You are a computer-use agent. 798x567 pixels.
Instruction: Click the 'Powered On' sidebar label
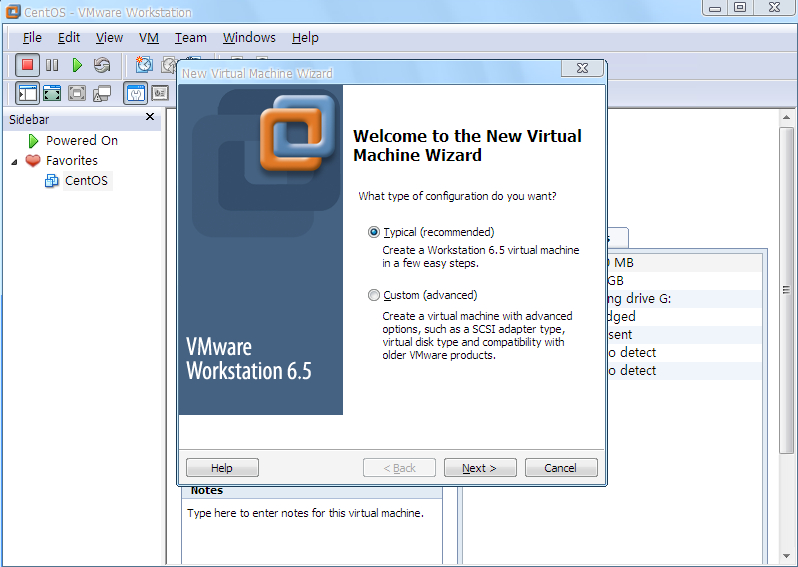[82, 140]
